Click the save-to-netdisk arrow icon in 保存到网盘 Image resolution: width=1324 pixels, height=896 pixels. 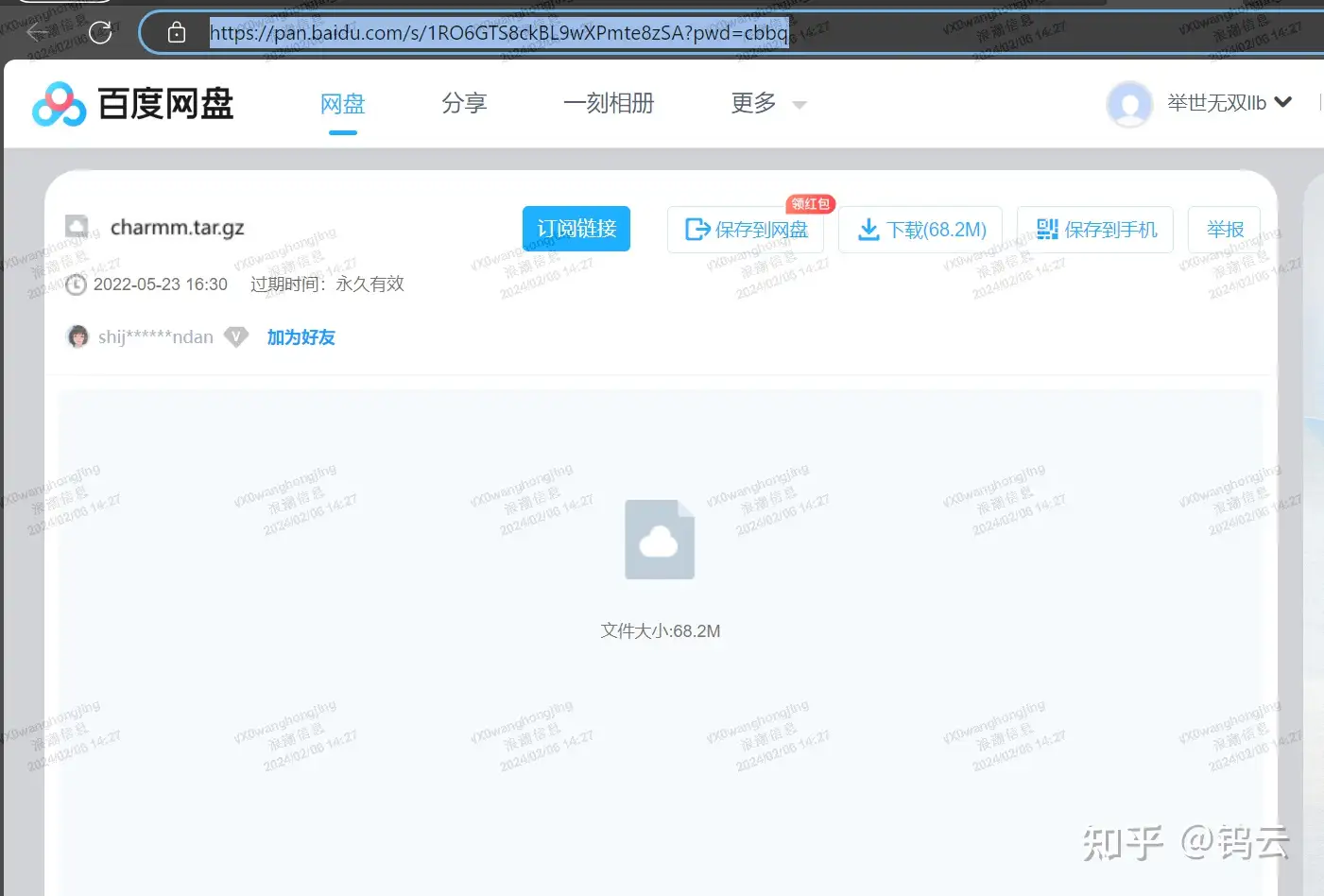click(x=696, y=229)
